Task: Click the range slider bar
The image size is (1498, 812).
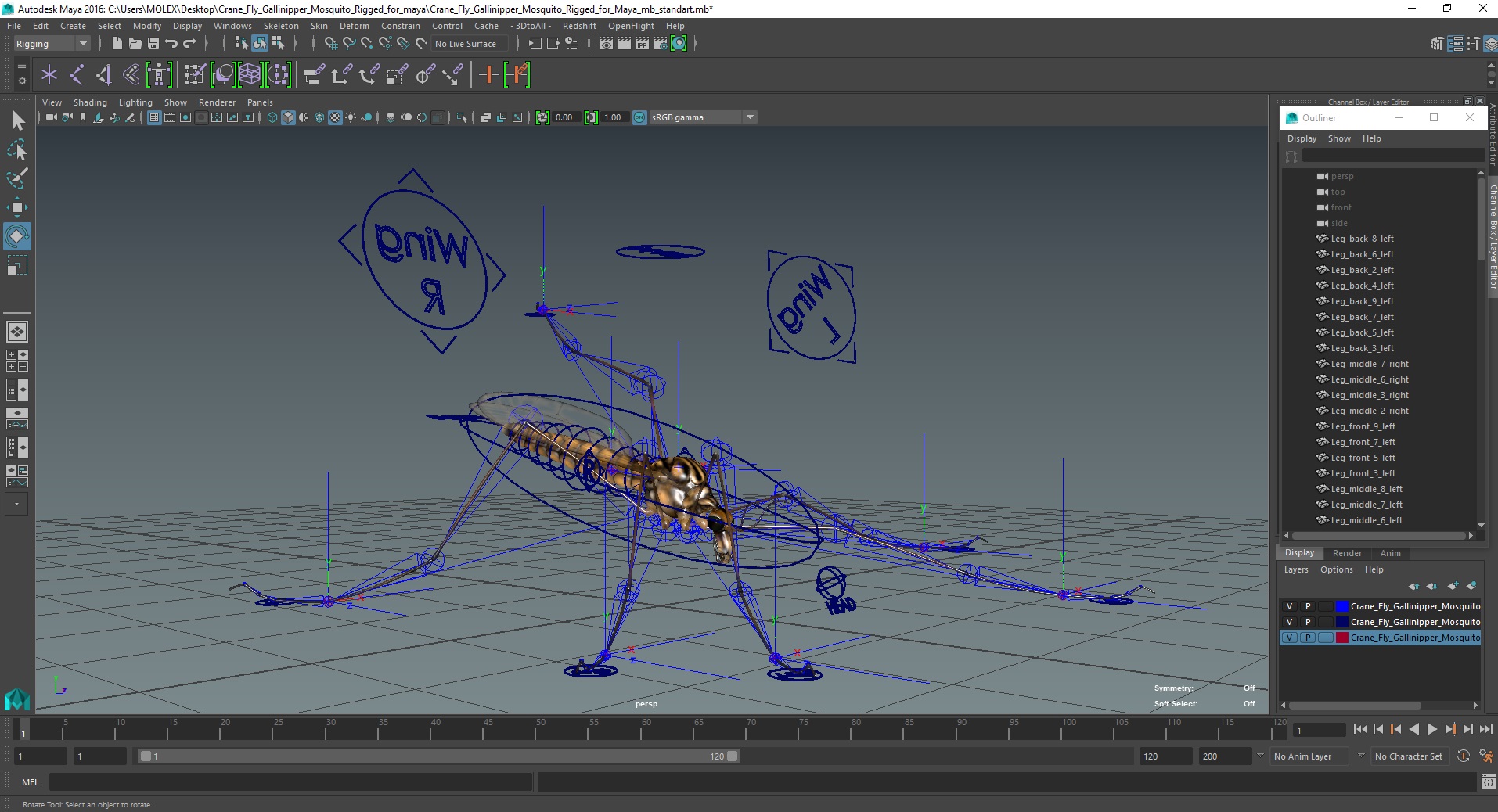Action: point(438,756)
